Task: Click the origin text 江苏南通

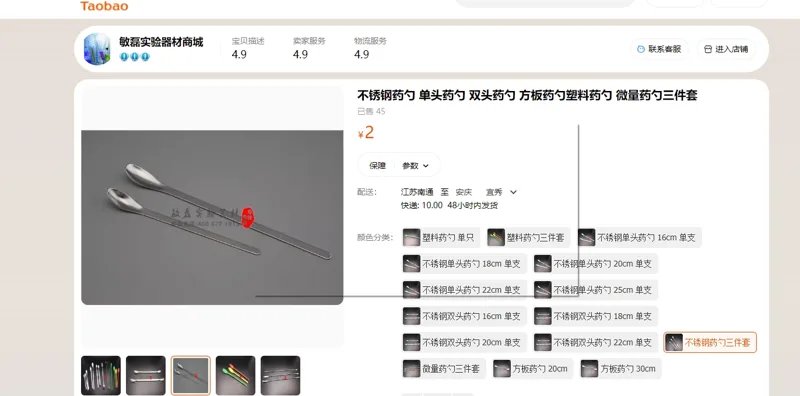Action: [x=417, y=192]
